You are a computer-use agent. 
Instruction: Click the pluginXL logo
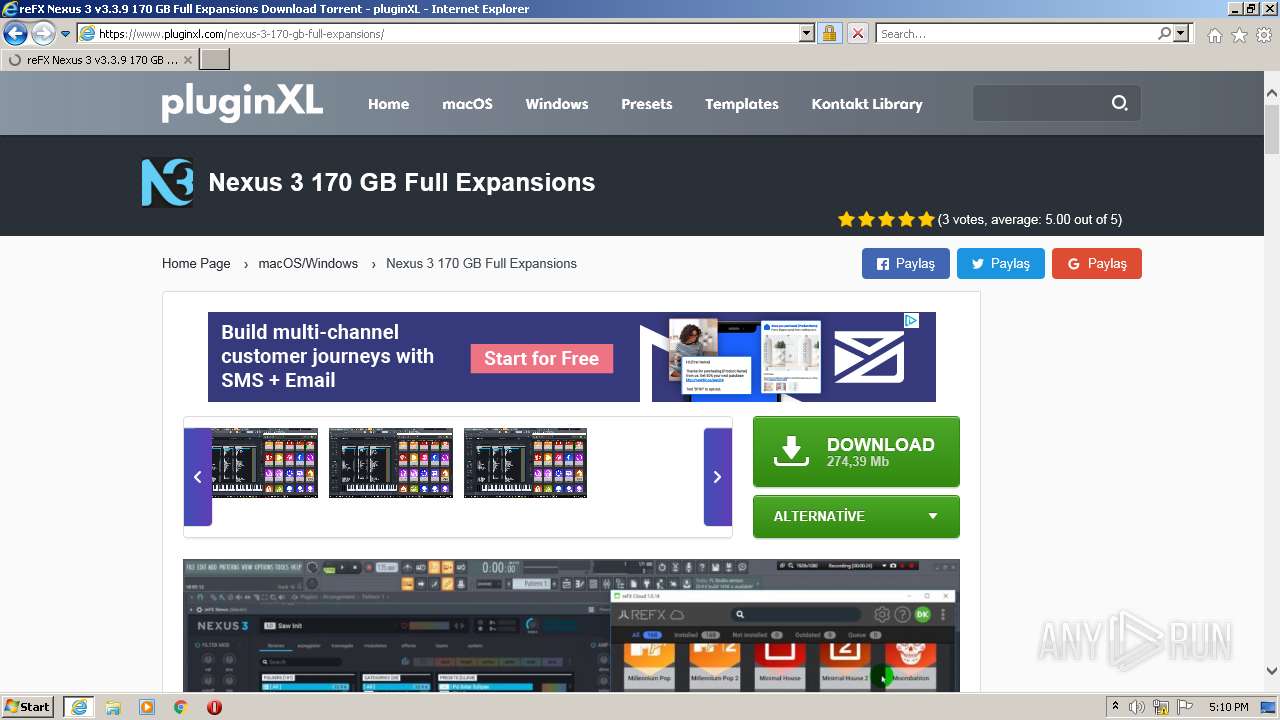tap(242, 102)
